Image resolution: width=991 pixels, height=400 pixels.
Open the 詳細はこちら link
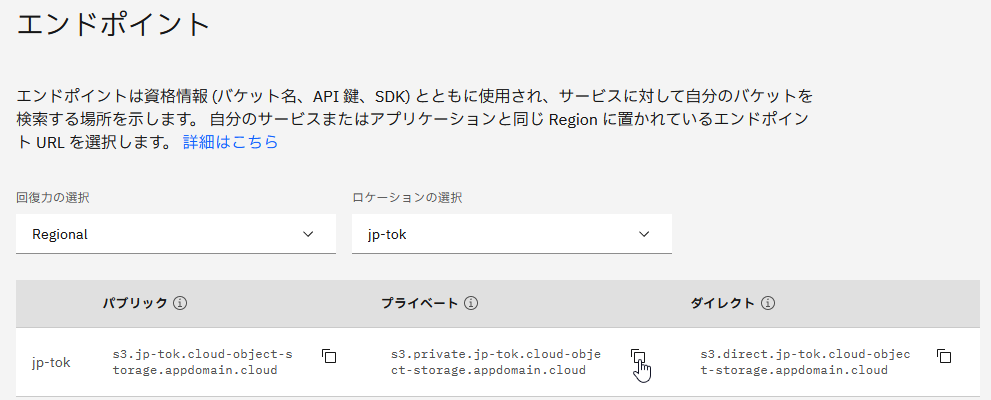tap(231, 142)
